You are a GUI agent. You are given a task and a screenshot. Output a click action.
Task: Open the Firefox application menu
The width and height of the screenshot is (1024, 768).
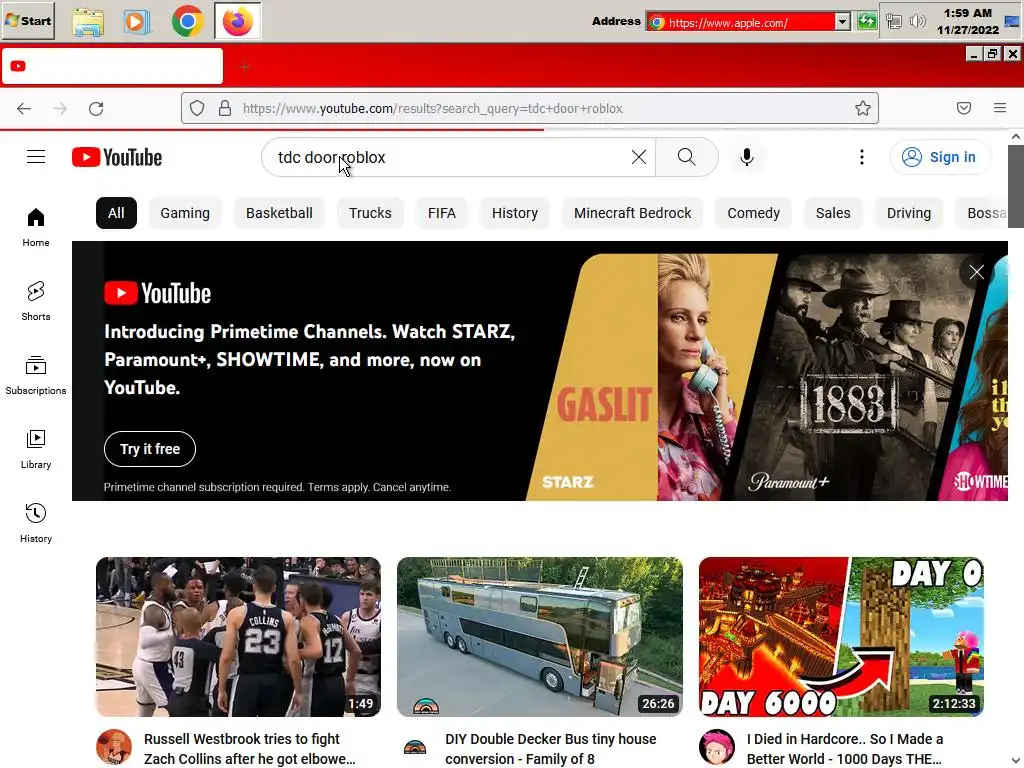[x=1000, y=108]
